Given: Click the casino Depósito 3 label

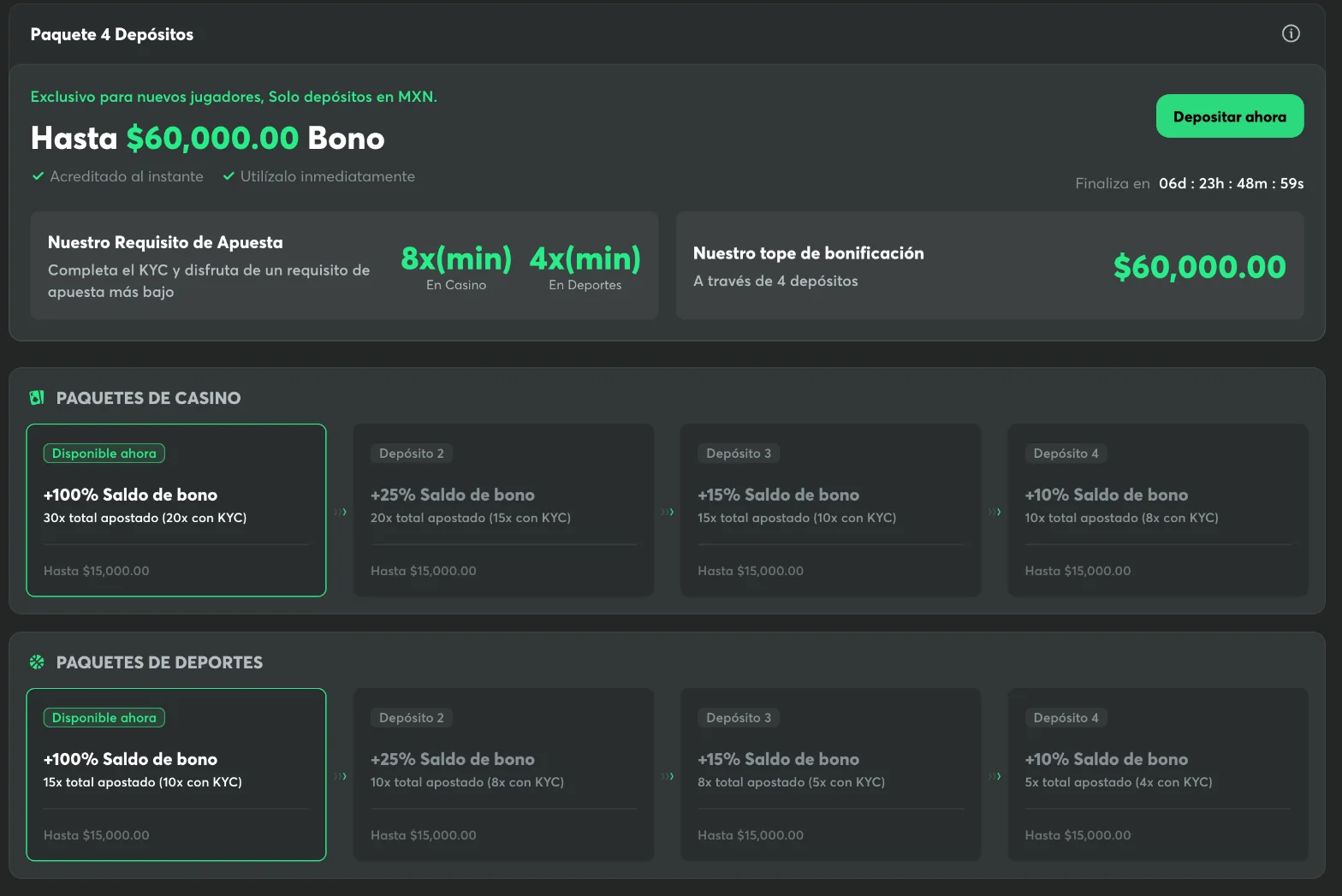Looking at the screenshot, I should [x=739, y=454].
